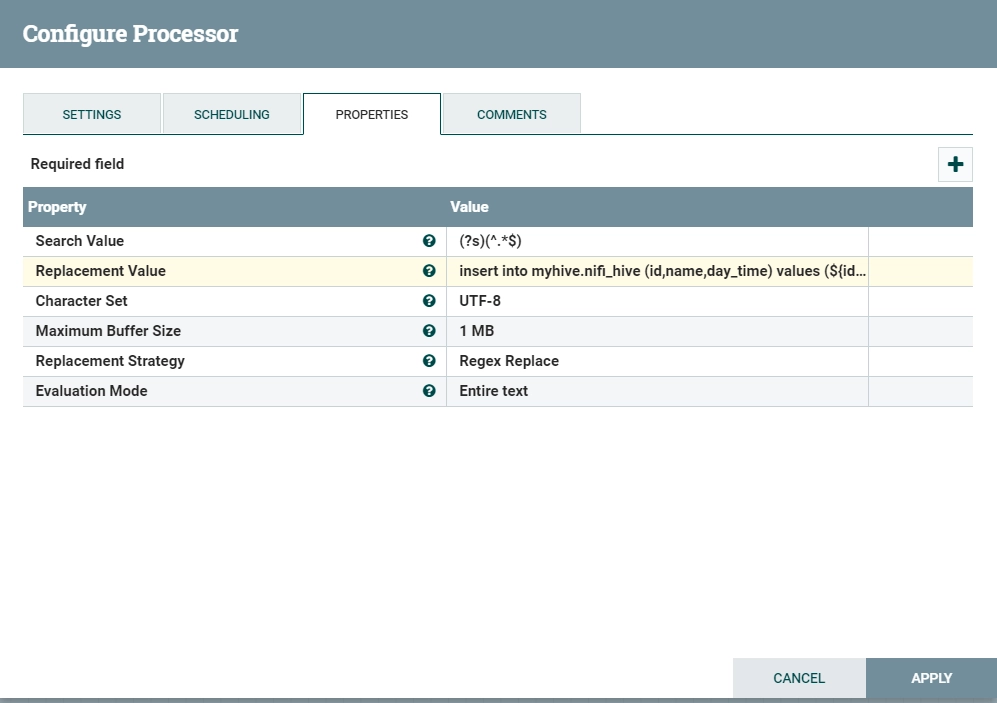Edit the 1 MB buffer size value
Image resolution: width=997 pixels, height=703 pixels.
pos(657,331)
